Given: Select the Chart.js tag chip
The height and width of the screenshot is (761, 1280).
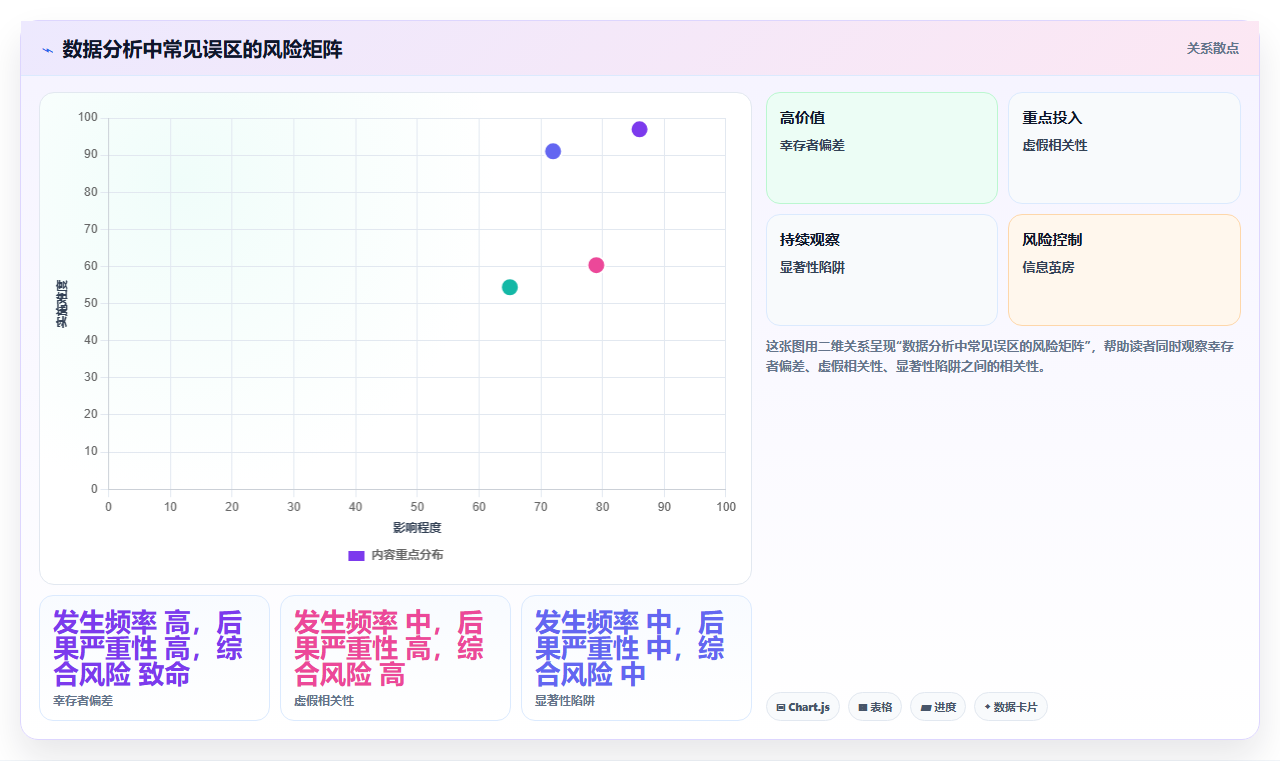Looking at the screenshot, I should click(x=803, y=707).
